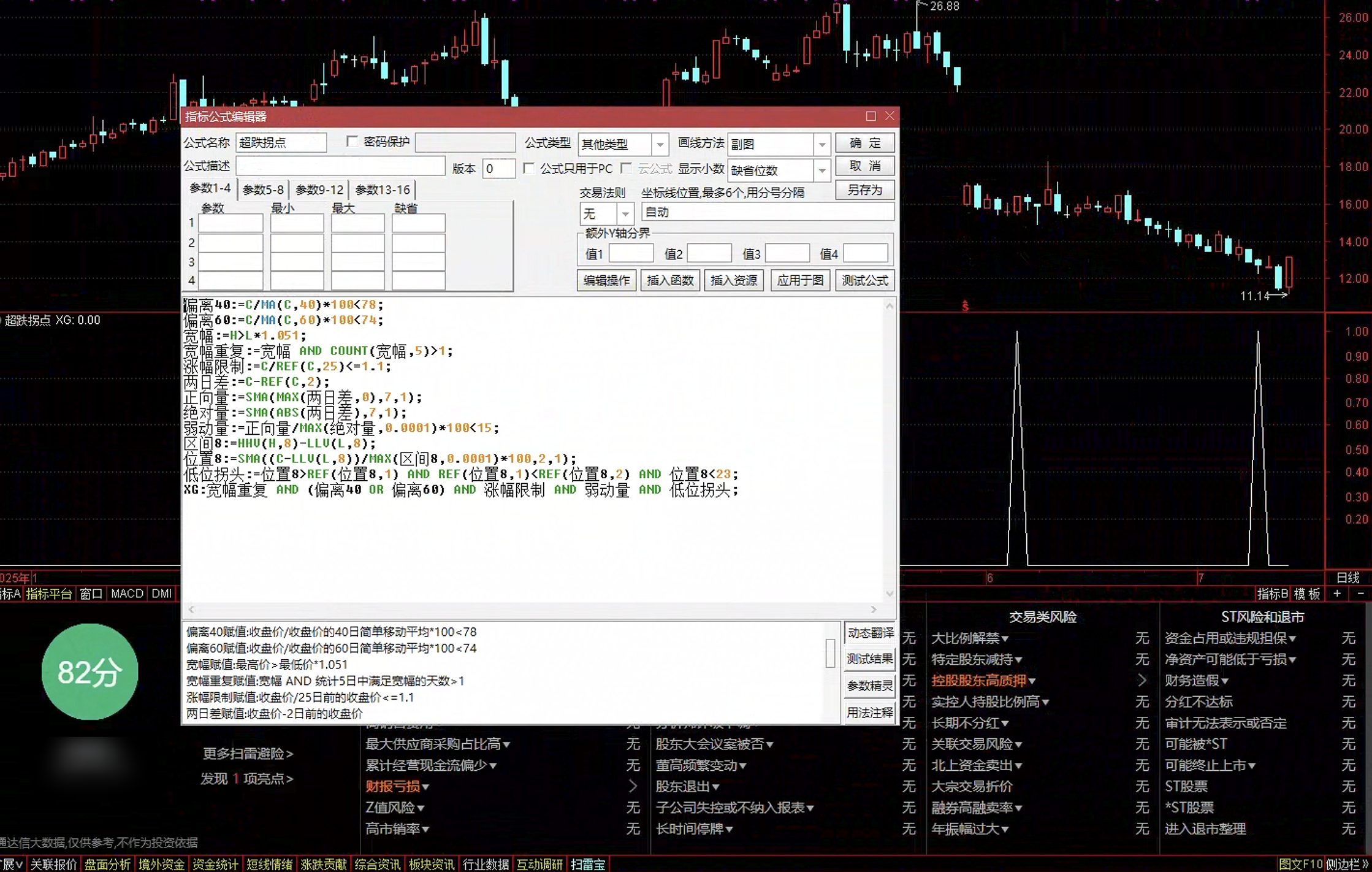Click the minus zoom icon
This screenshot has width=1372, height=872.
[x=1361, y=594]
